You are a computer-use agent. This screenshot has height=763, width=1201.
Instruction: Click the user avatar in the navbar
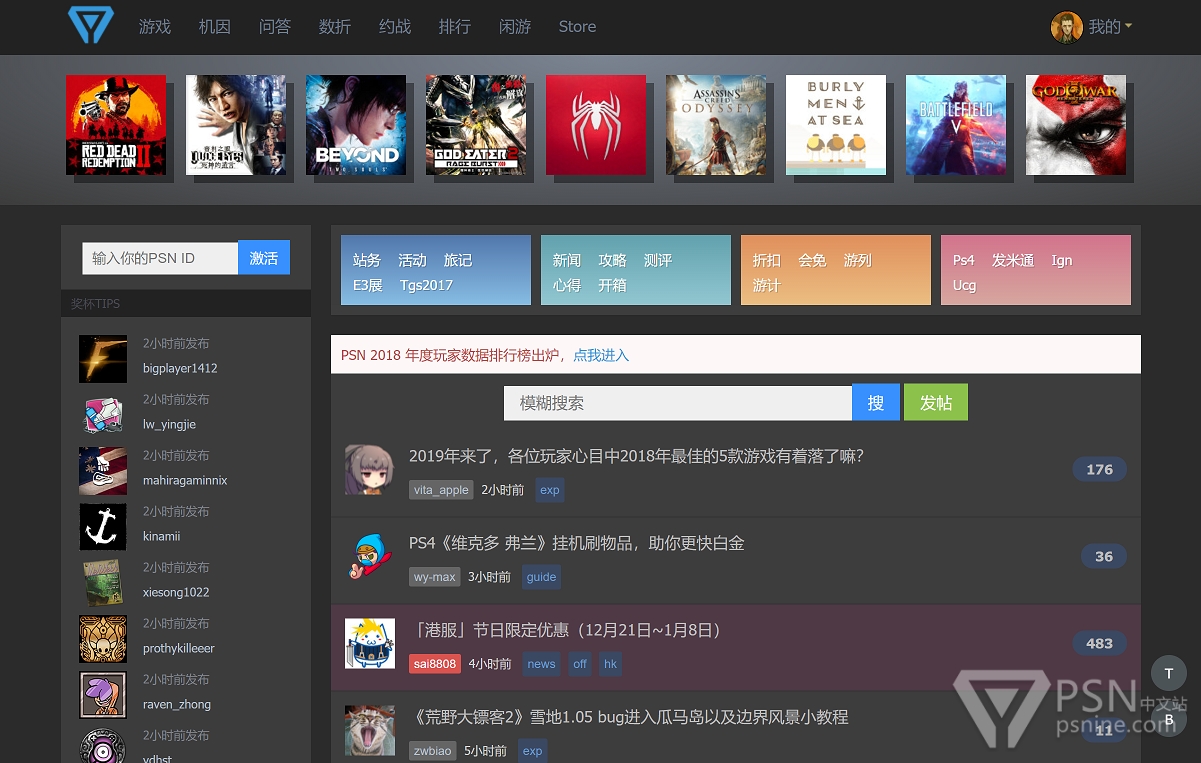1067,27
